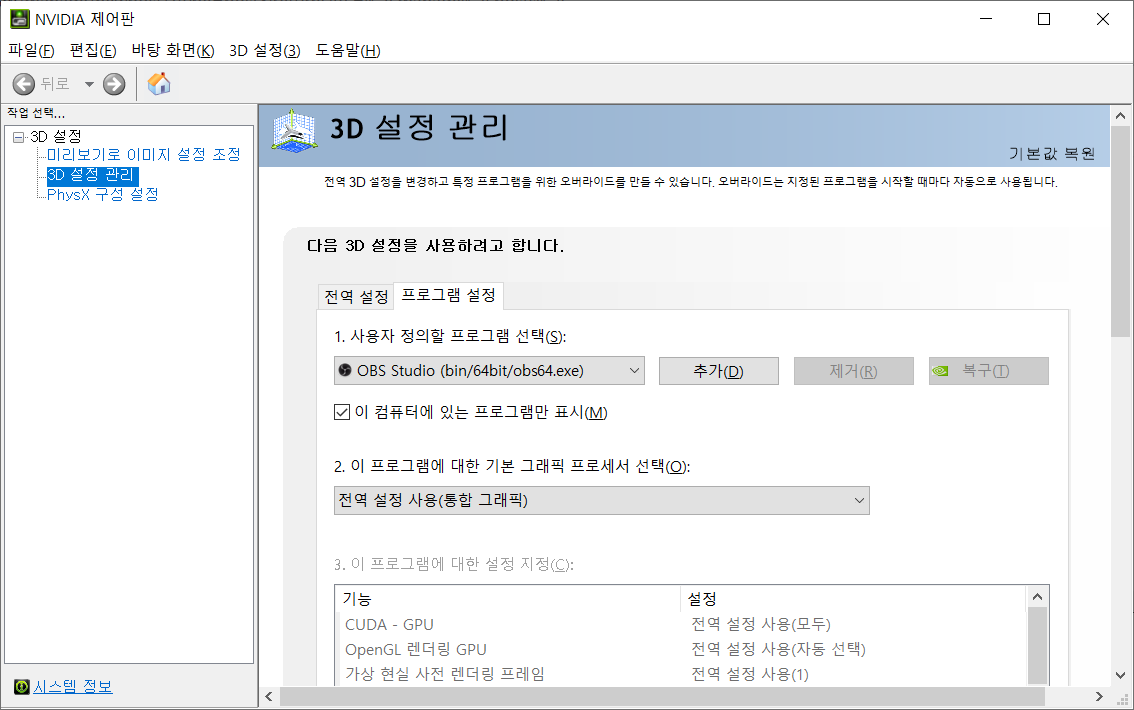Click the 제거(R) button
The width and height of the screenshot is (1134, 710).
coord(853,371)
